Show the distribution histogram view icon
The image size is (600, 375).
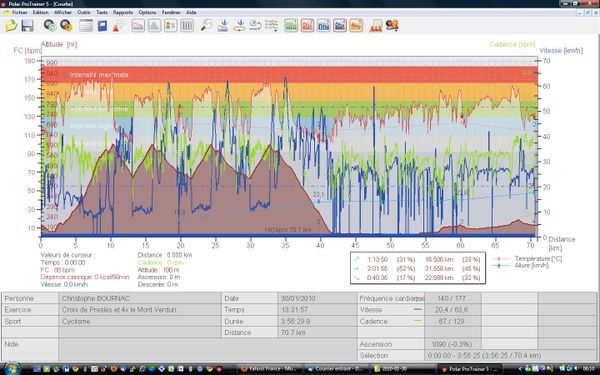[155, 26]
